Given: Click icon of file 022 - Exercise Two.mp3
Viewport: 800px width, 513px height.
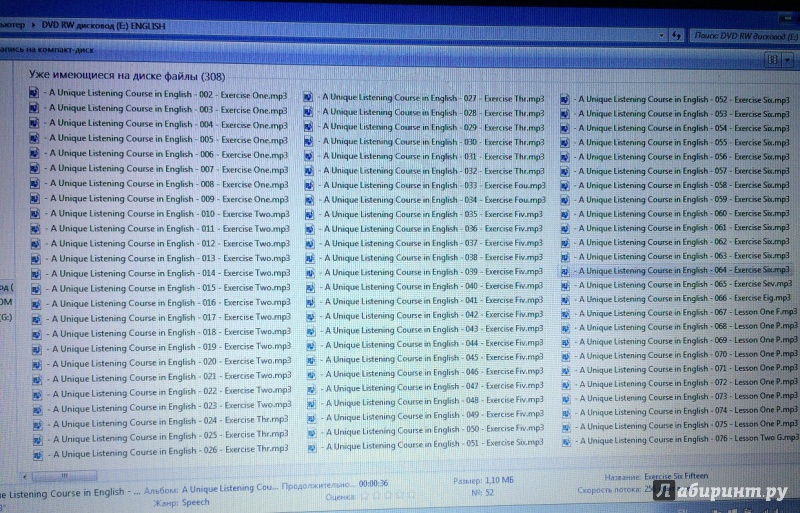Looking at the screenshot, I should [37, 395].
